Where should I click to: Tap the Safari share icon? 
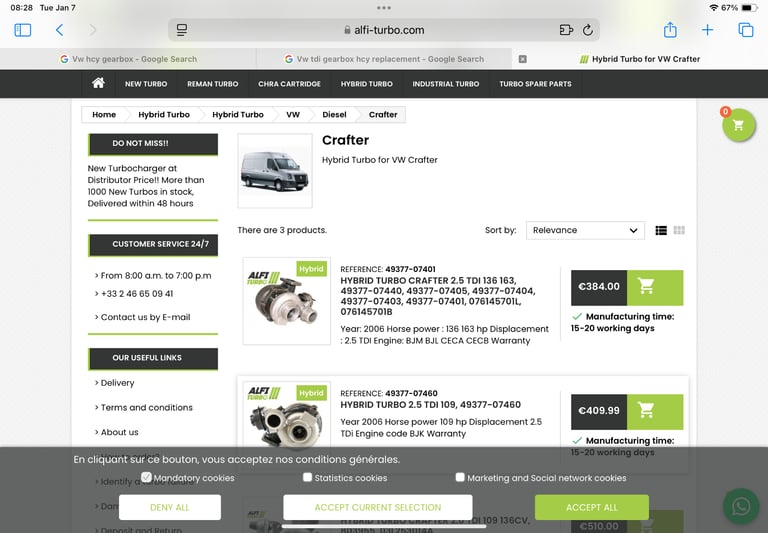coord(670,30)
